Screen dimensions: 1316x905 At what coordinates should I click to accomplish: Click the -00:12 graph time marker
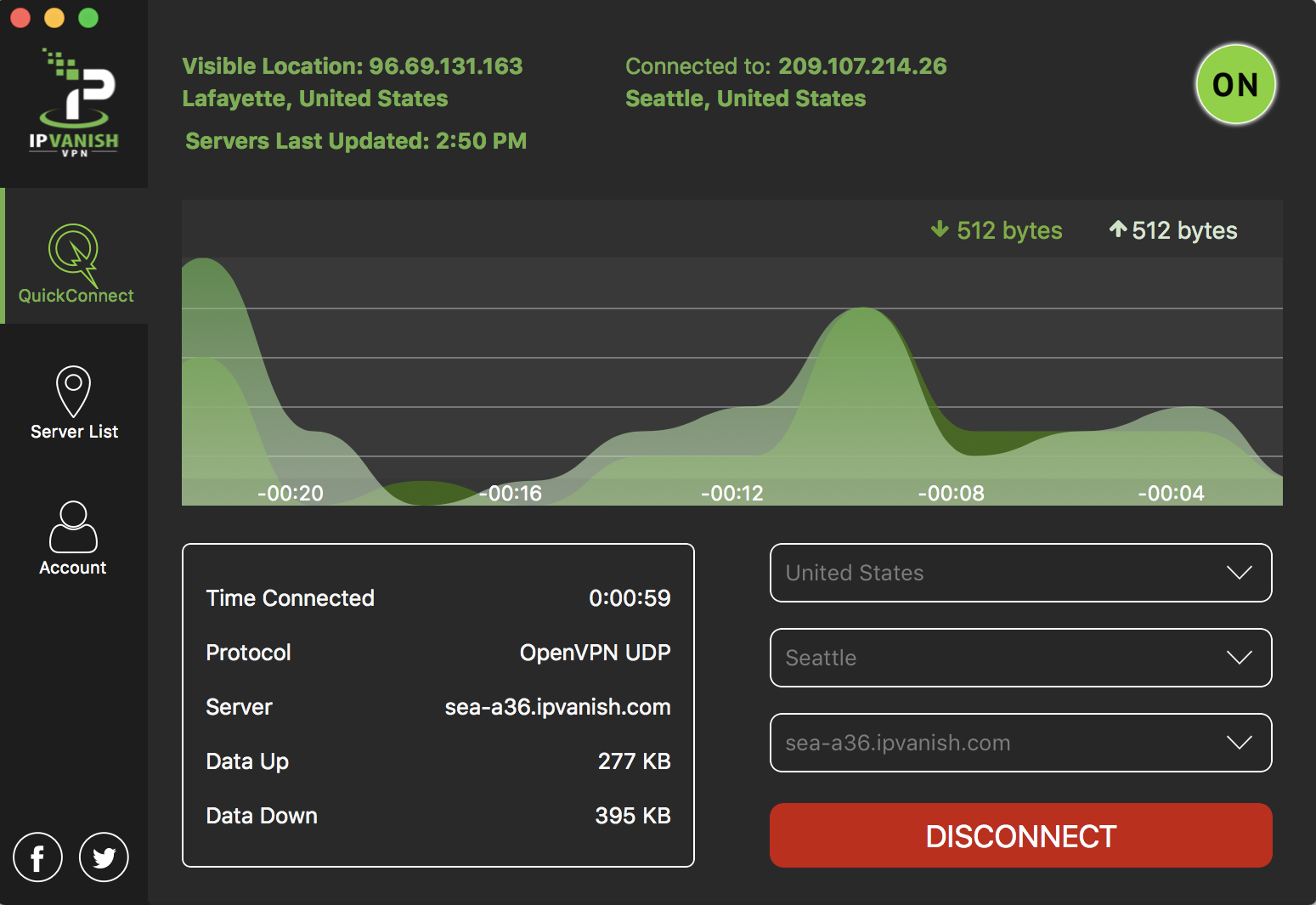(x=731, y=493)
